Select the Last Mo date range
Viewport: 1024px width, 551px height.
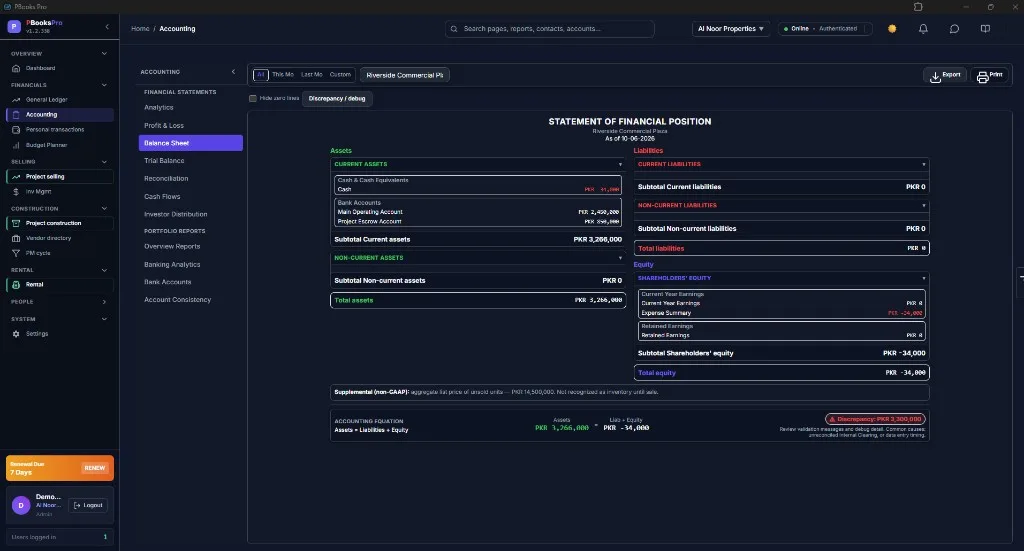click(x=312, y=75)
